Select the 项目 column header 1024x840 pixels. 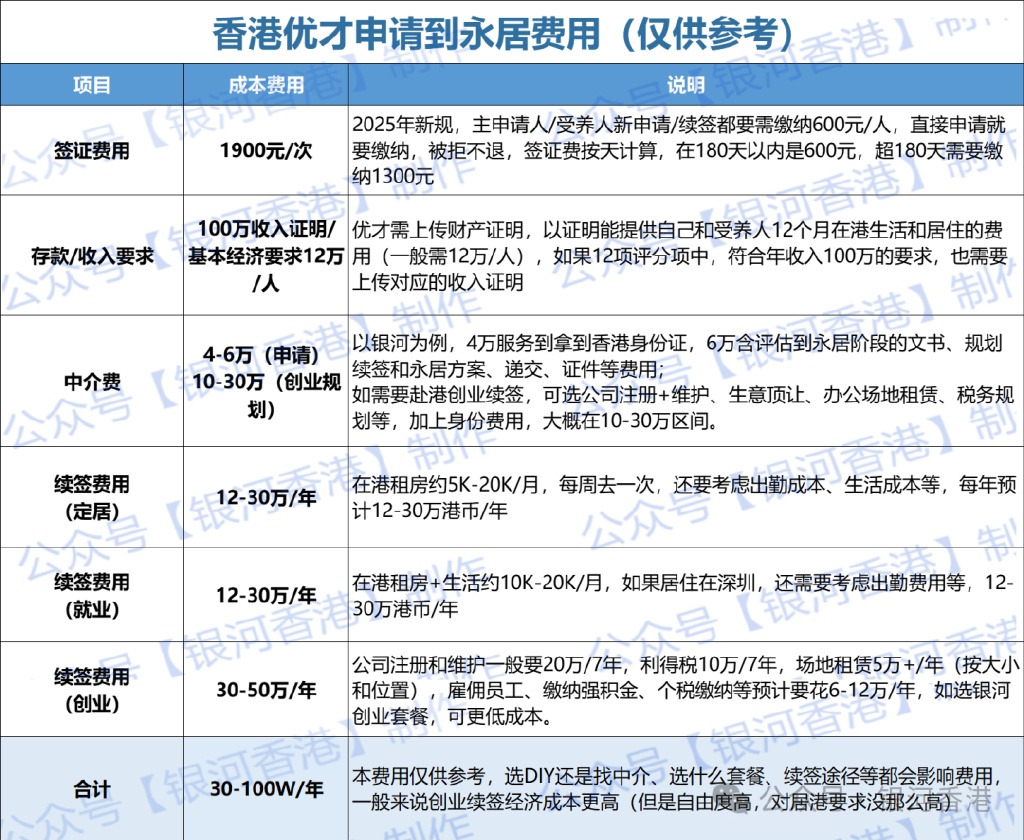tap(92, 85)
